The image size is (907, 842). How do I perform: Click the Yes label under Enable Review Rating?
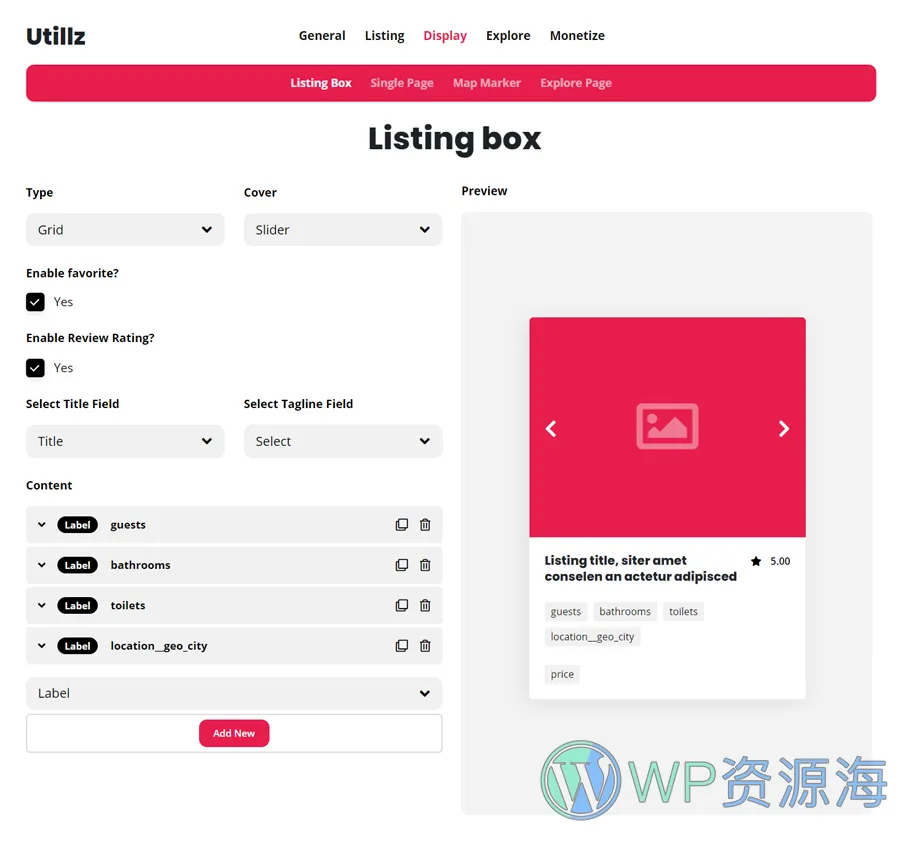point(63,368)
